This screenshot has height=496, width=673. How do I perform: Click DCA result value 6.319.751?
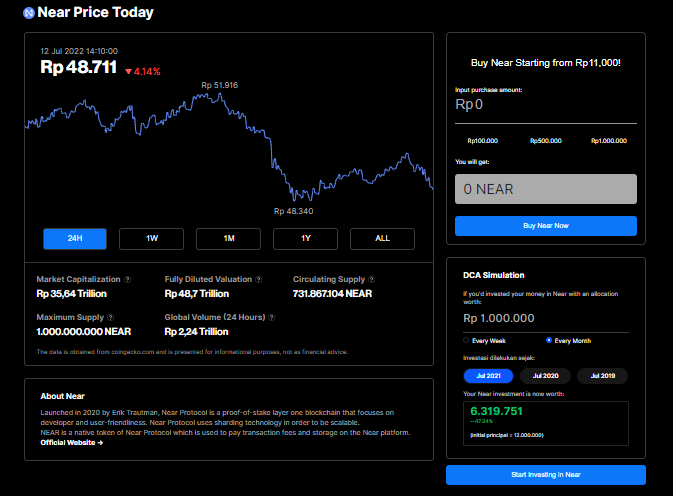(x=497, y=411)
